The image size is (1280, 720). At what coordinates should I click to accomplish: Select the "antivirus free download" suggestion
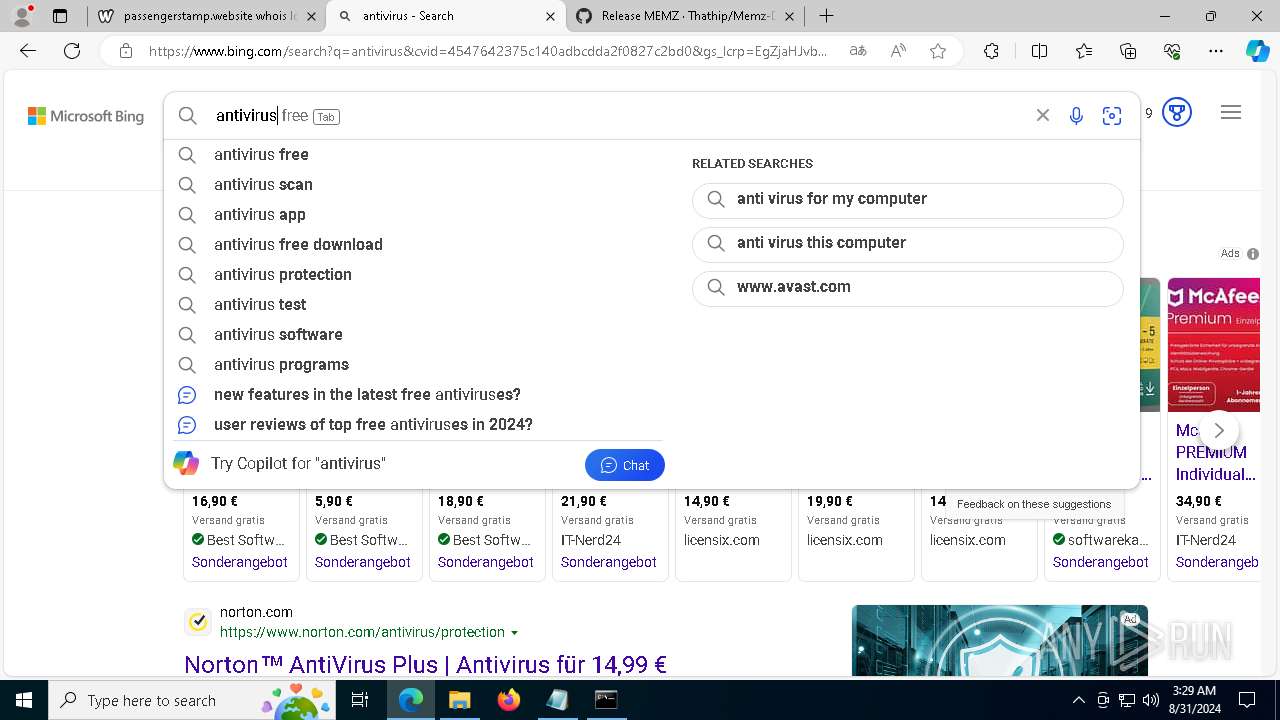(x=418, y=244)
